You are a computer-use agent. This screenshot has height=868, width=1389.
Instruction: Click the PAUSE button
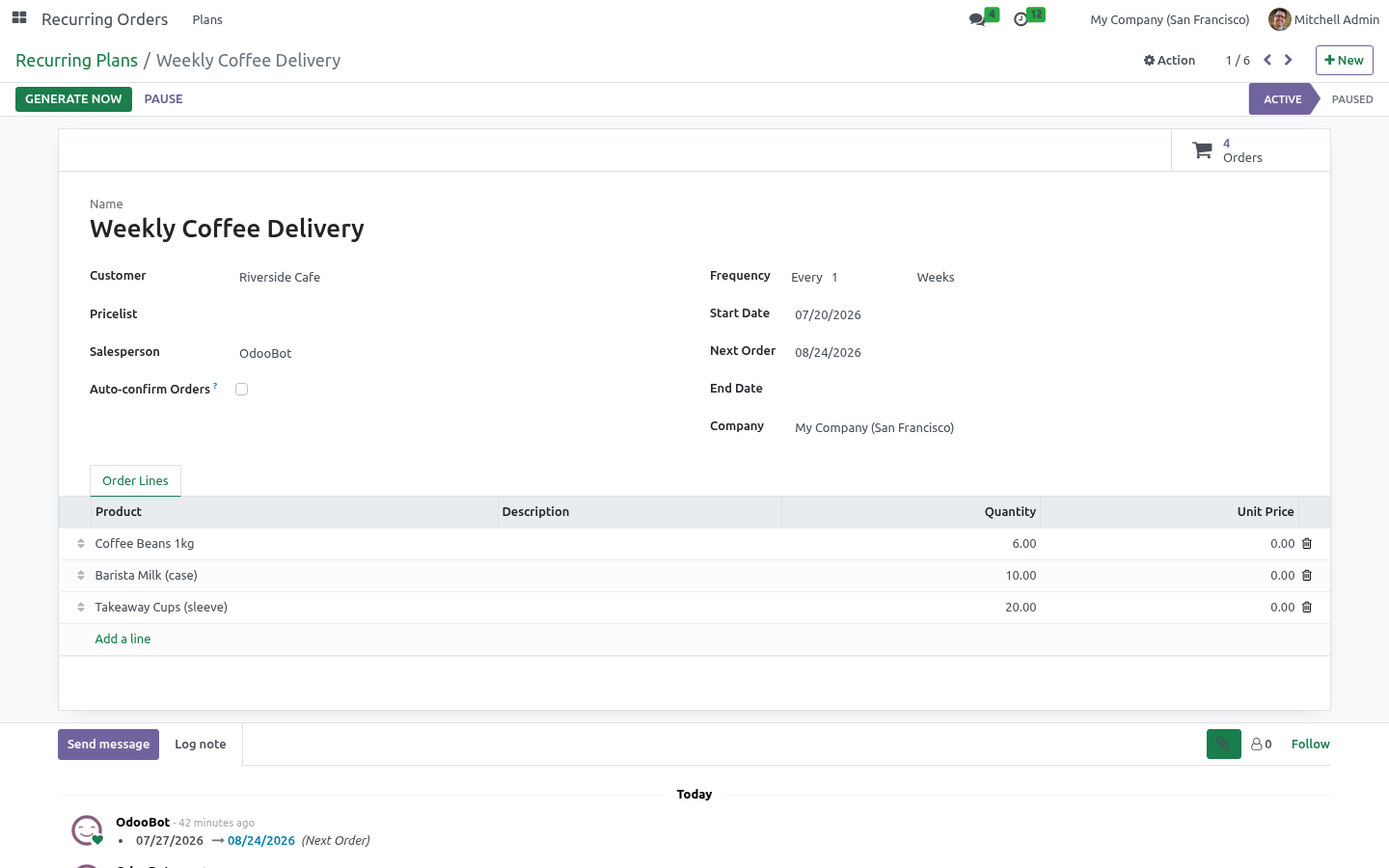click(x=163, y=99)
